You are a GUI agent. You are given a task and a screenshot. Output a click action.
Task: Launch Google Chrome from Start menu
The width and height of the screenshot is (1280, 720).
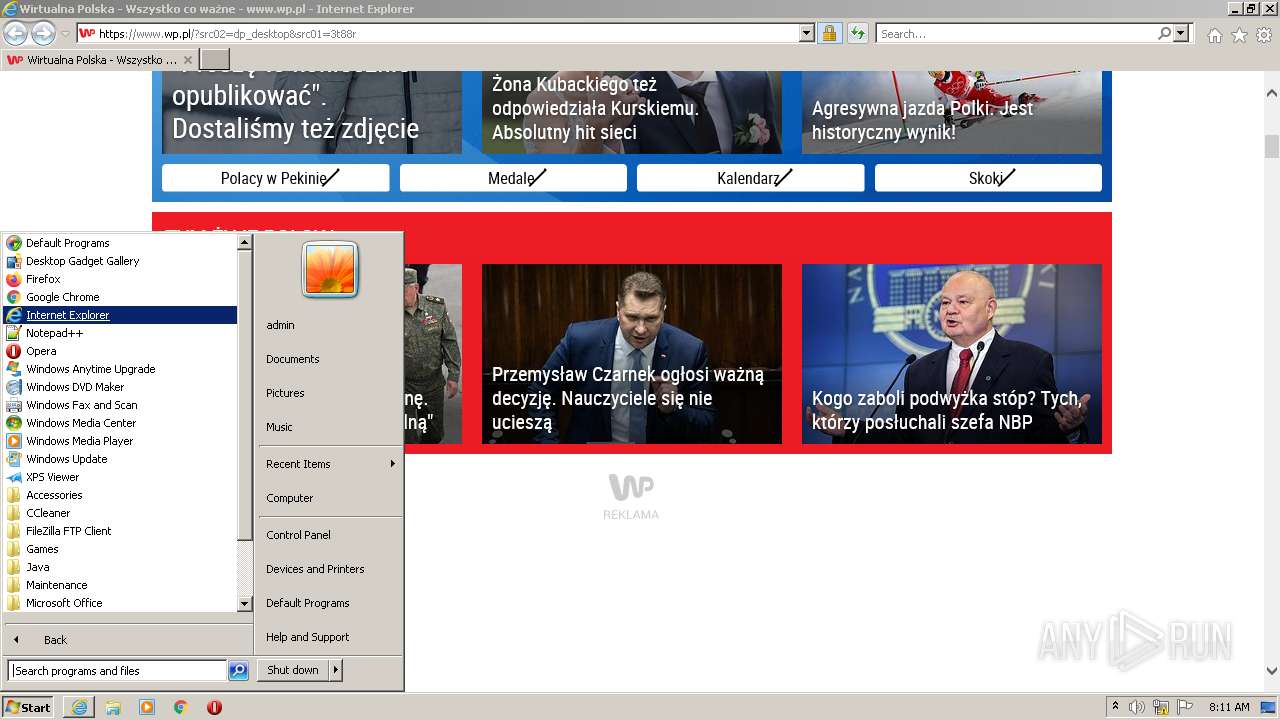coord(62,297)
